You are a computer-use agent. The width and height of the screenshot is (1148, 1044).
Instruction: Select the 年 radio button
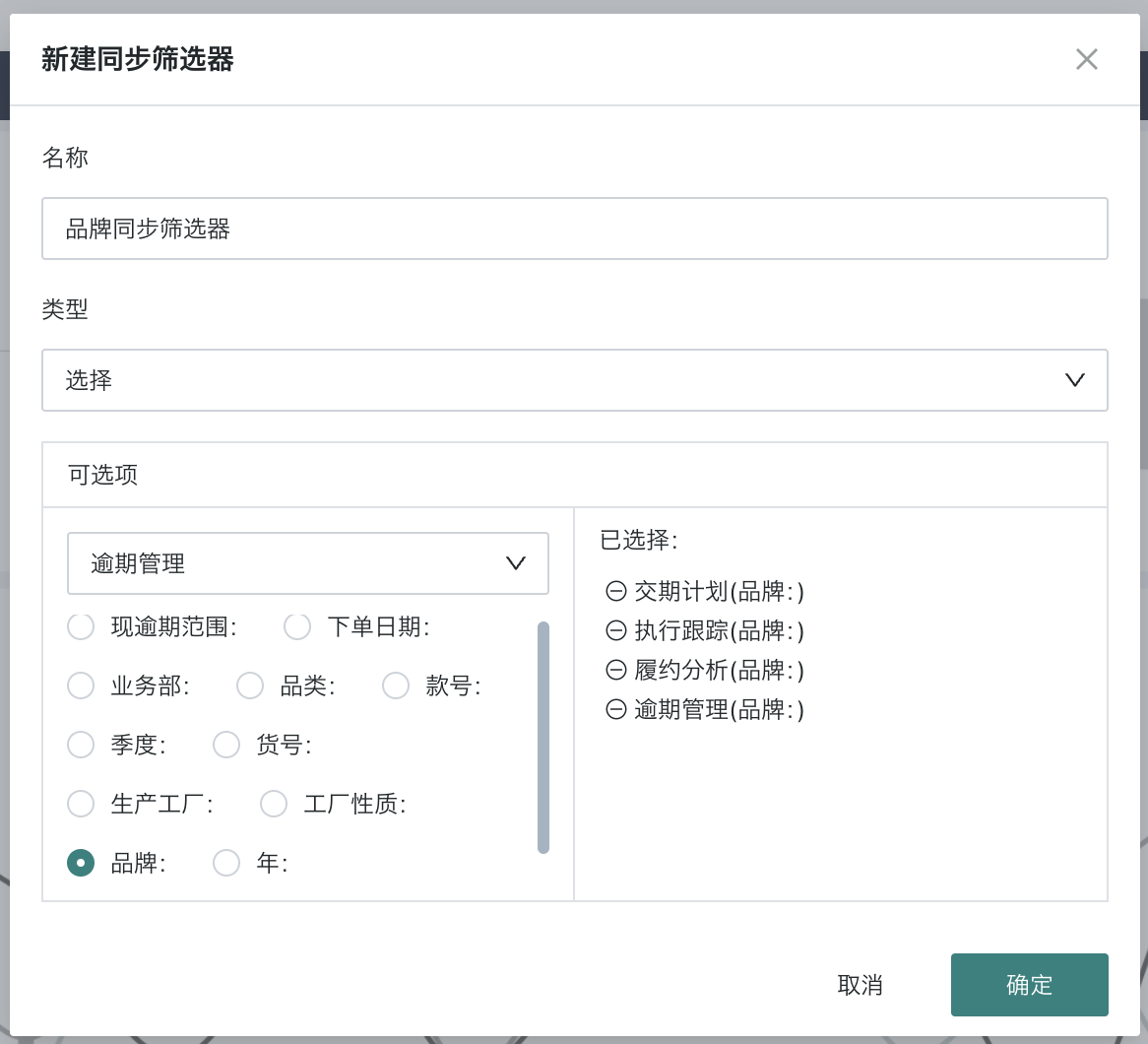tap(226, 863)
